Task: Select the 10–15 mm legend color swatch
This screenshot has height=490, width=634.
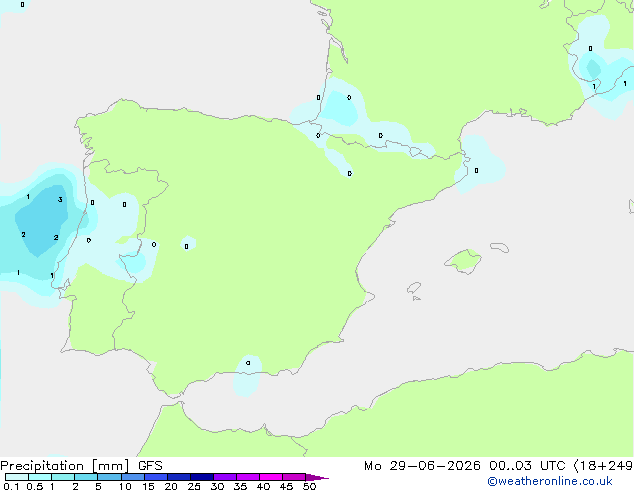Action: tap(133, 477)
